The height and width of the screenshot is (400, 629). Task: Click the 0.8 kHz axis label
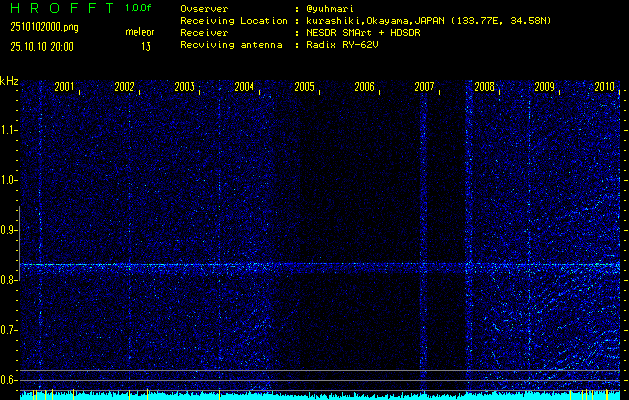pos(8,280)
